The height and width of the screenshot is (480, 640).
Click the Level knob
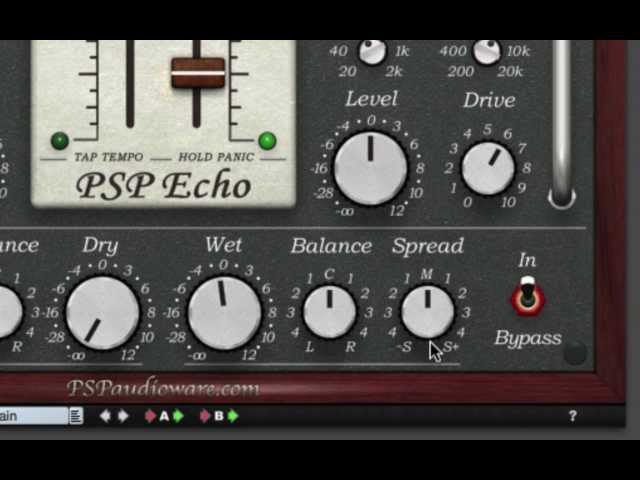[x=371, y=168]
